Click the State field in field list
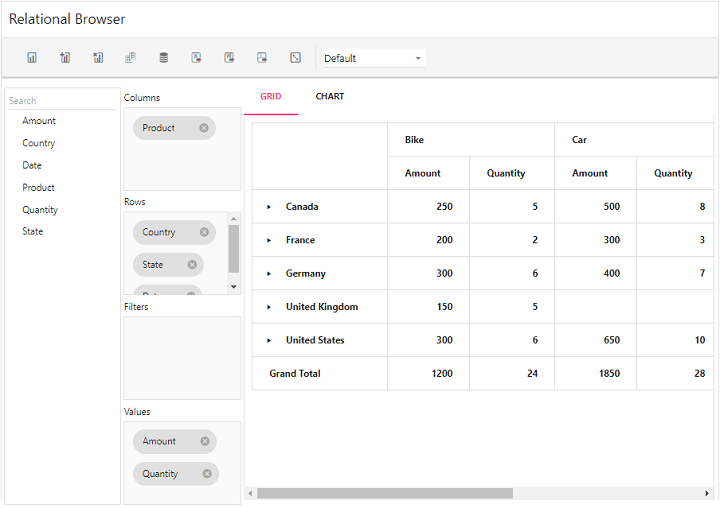720x508 pixels. click(x=33, y=231)
